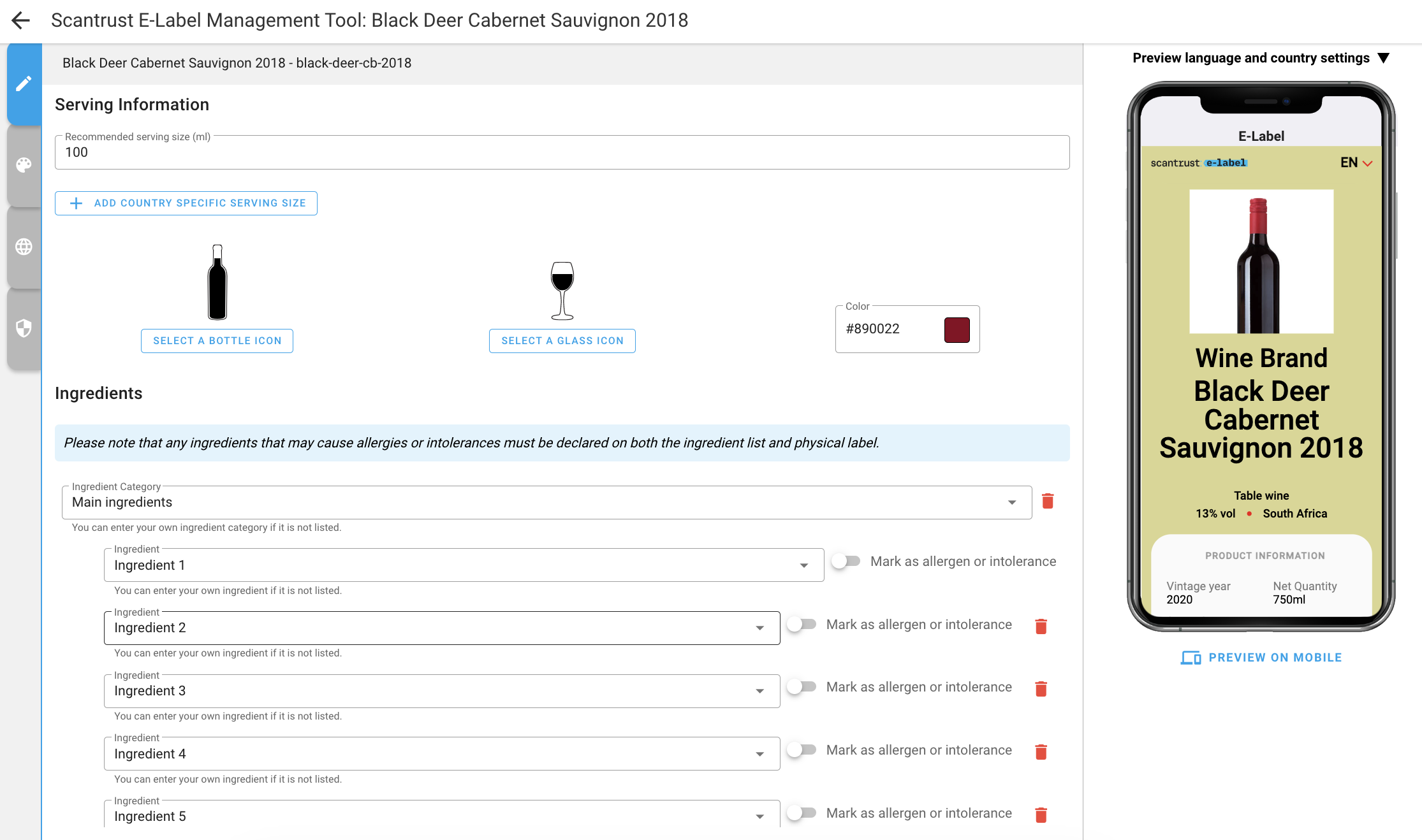Toggle allergen switch for Ingredient 3
Viewport: 1422px width, 840px height.
[x=802, y=687]
